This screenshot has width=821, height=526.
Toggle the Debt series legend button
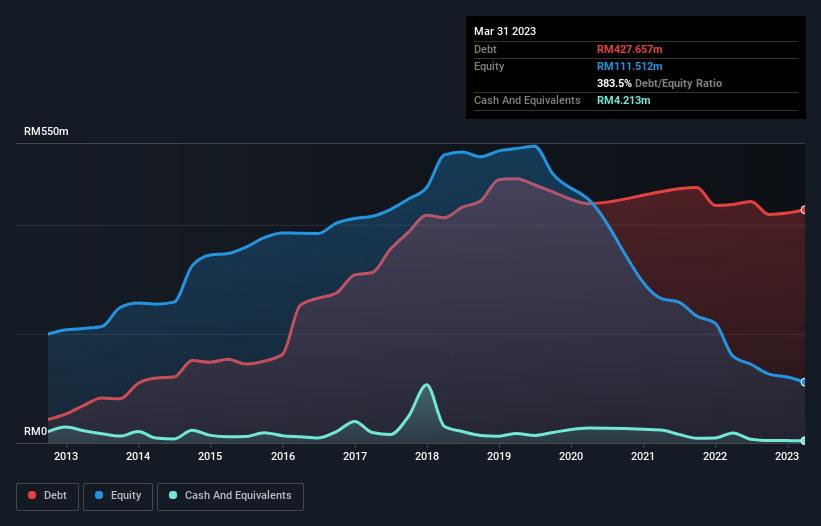(x=48, y=496)
